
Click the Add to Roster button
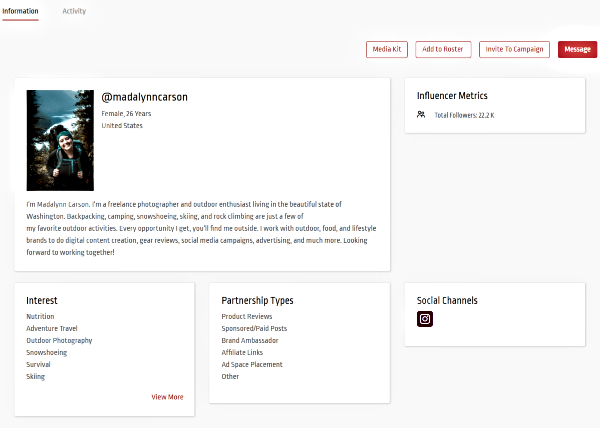443,49
